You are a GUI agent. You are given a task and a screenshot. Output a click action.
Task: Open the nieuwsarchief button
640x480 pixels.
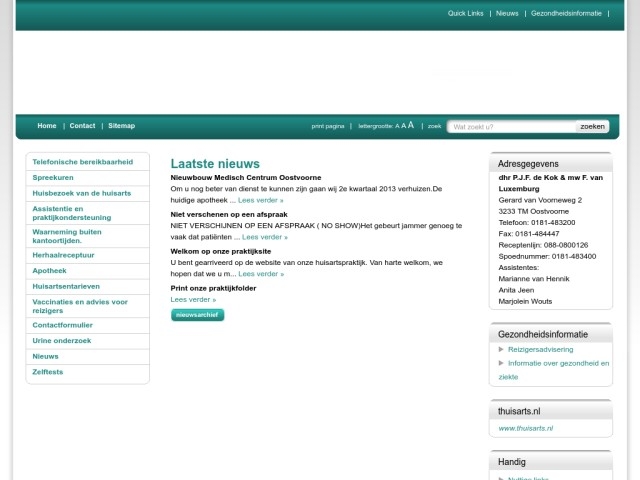coord(197,315)
